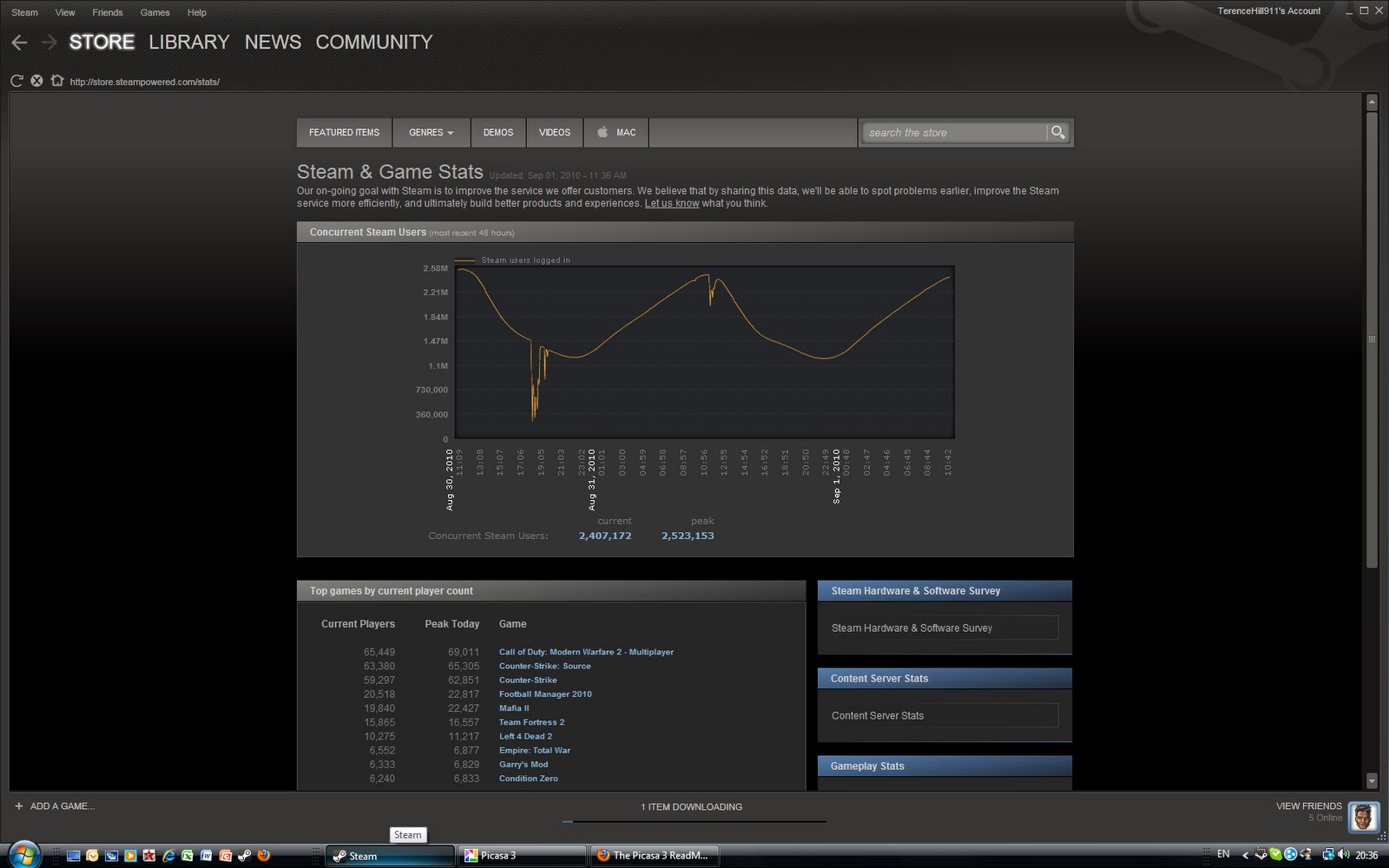1389x868 pixels.
Task: Switch to the Picasa 3 taskbar button
Action: point(522,856)
